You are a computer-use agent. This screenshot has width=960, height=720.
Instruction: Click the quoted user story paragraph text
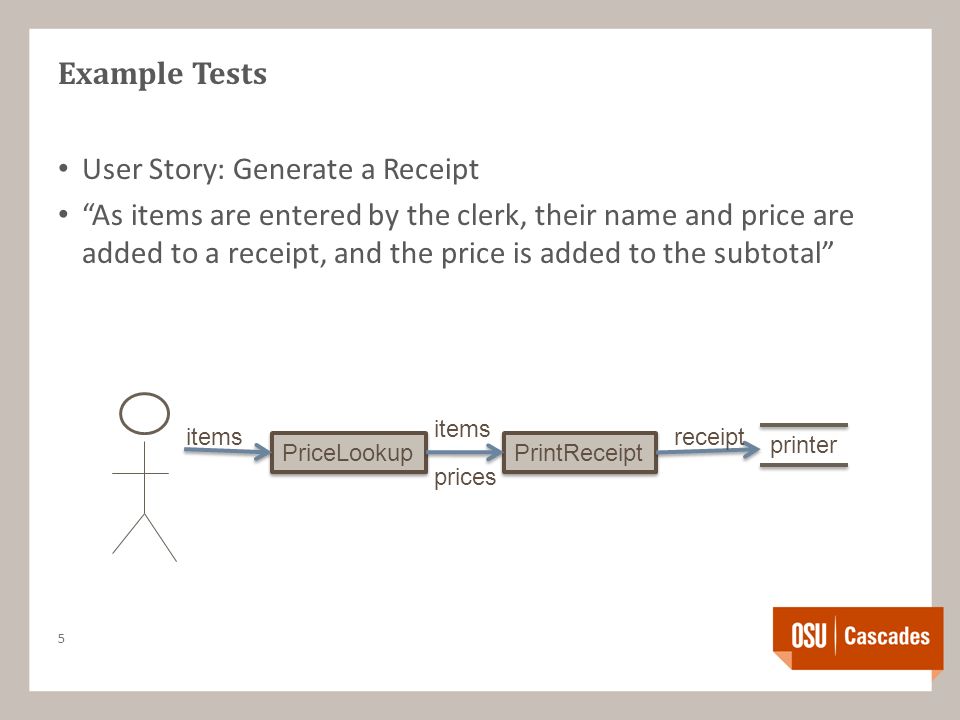(x=468, y=234)
